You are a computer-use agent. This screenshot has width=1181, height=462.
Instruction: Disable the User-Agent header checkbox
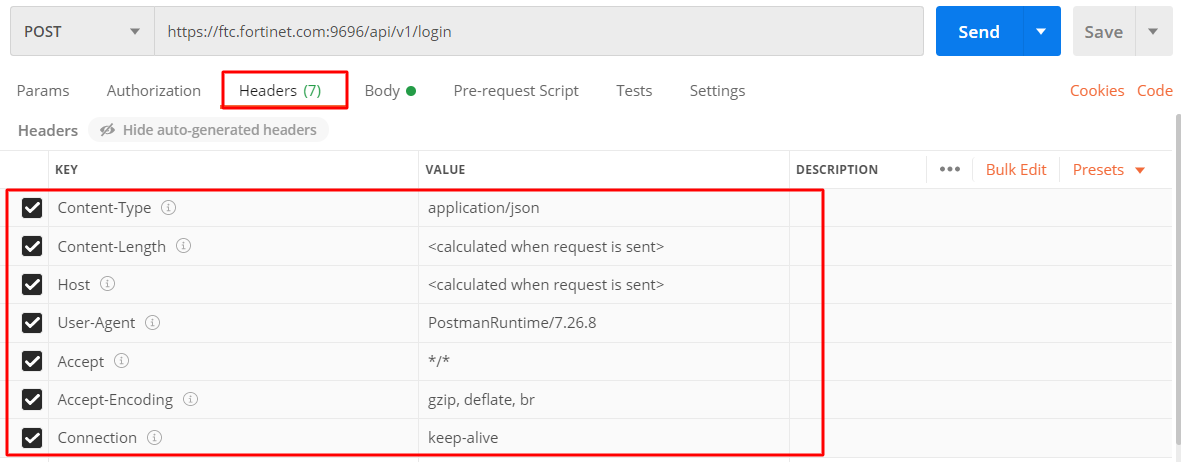(x=32, y=323)
